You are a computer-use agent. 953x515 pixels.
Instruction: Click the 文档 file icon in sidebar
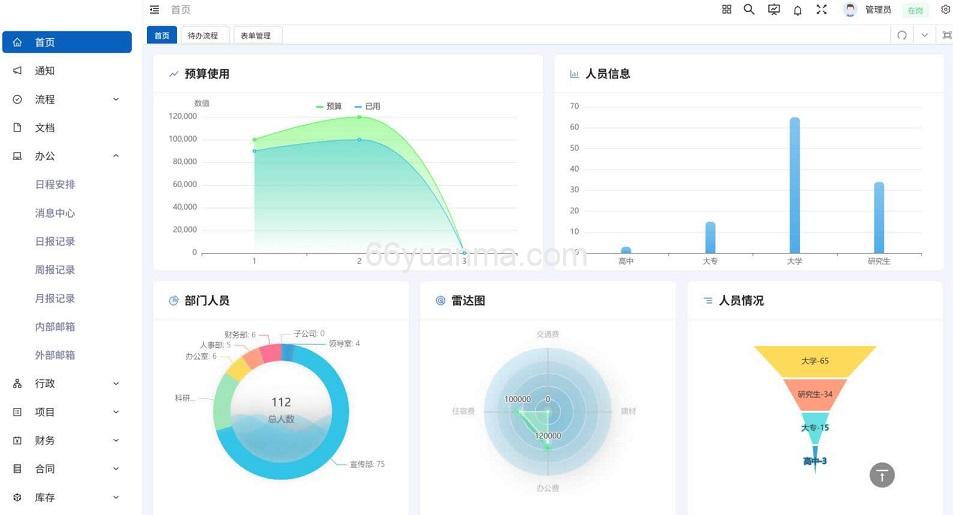point(18,128)
